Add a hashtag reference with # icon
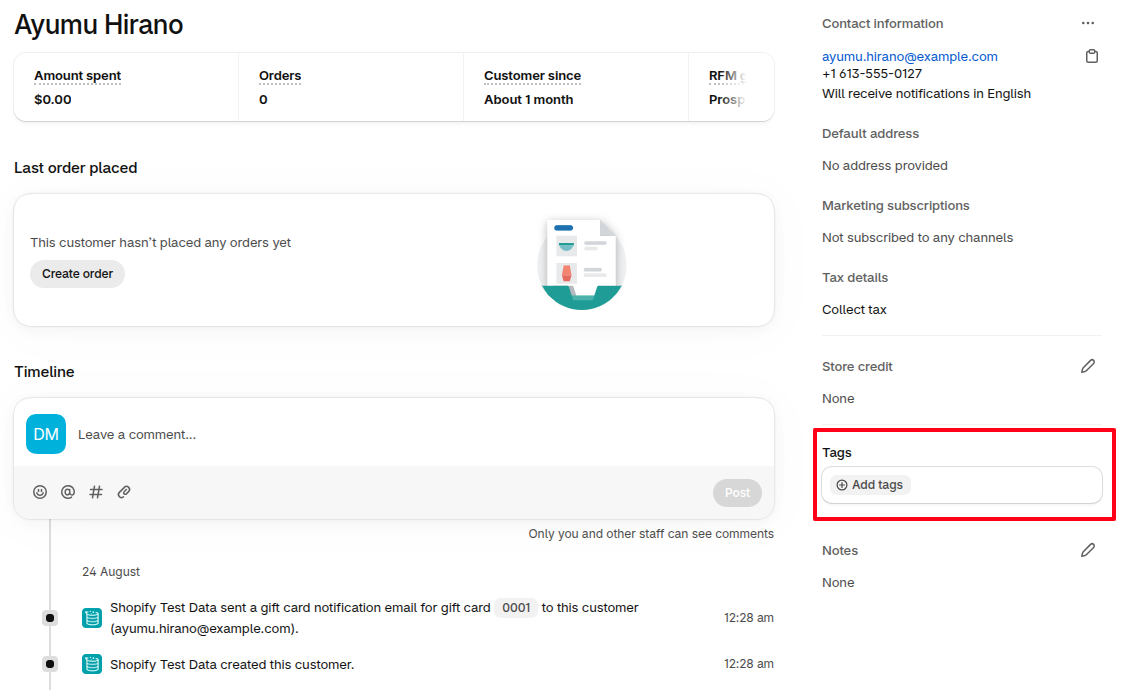Viewport: 1136px width, 697px height. click(x=96, y=492)
